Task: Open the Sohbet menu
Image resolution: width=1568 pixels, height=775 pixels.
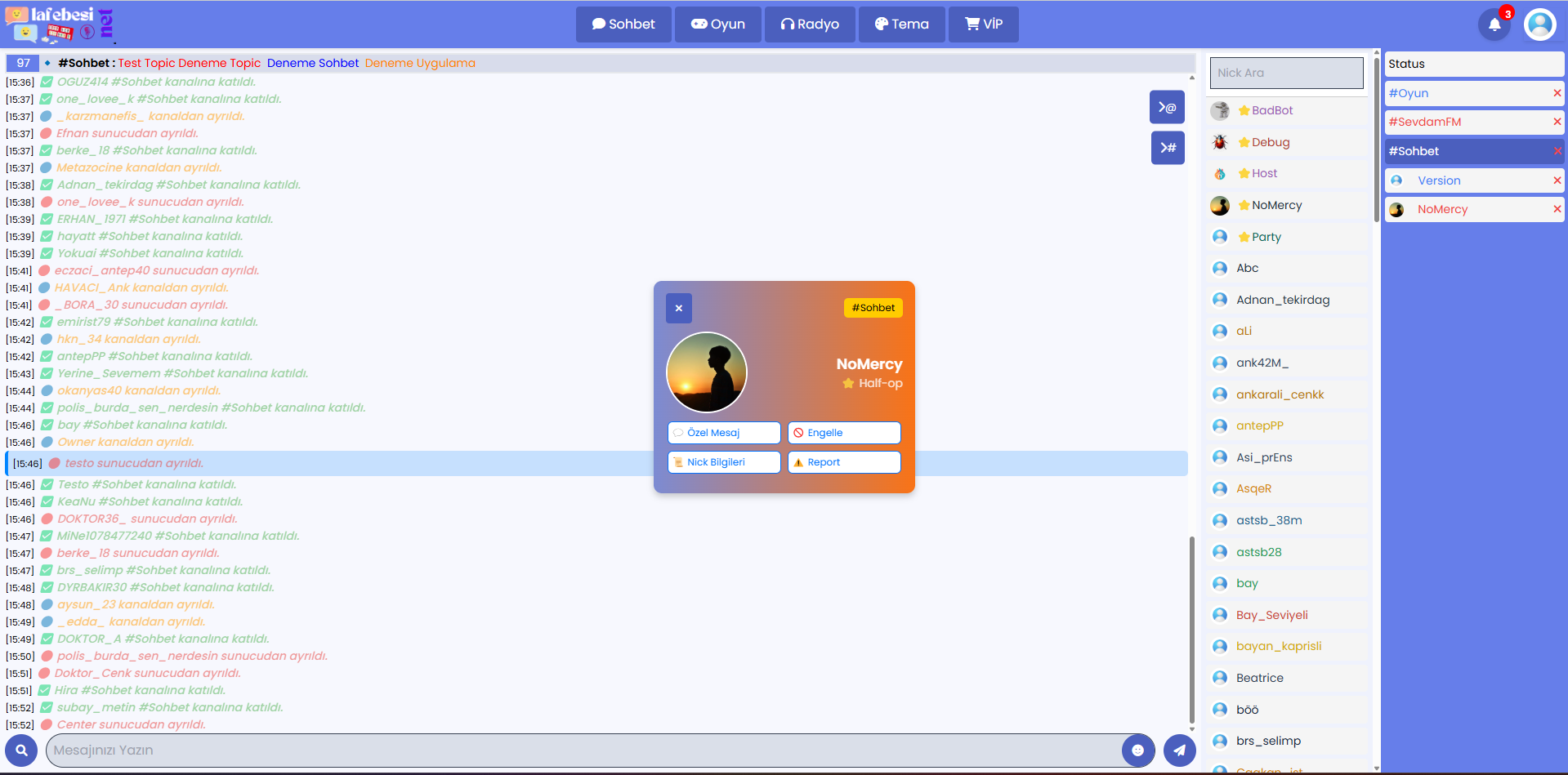Action: [x=623, y=24]
